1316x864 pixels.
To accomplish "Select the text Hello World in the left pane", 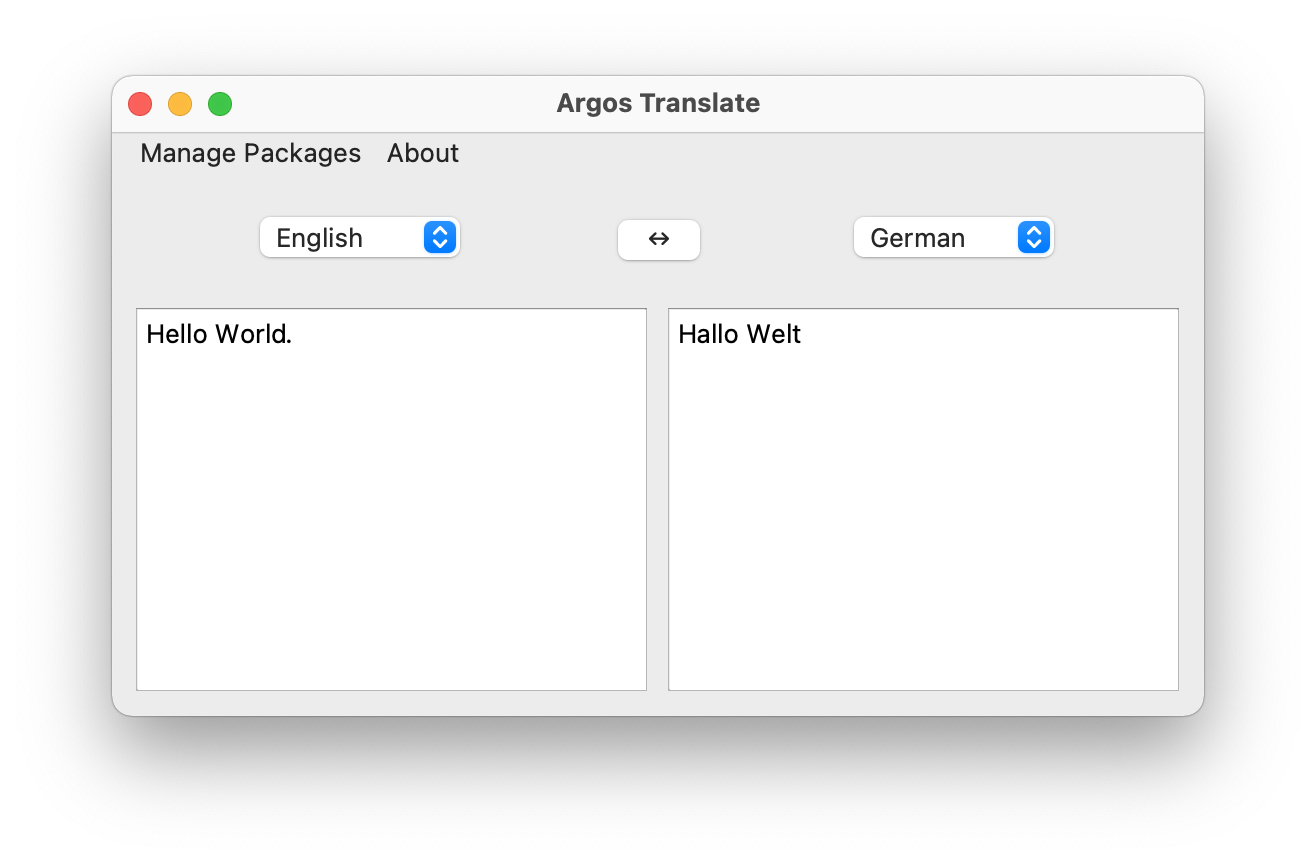I will [218, 334].
